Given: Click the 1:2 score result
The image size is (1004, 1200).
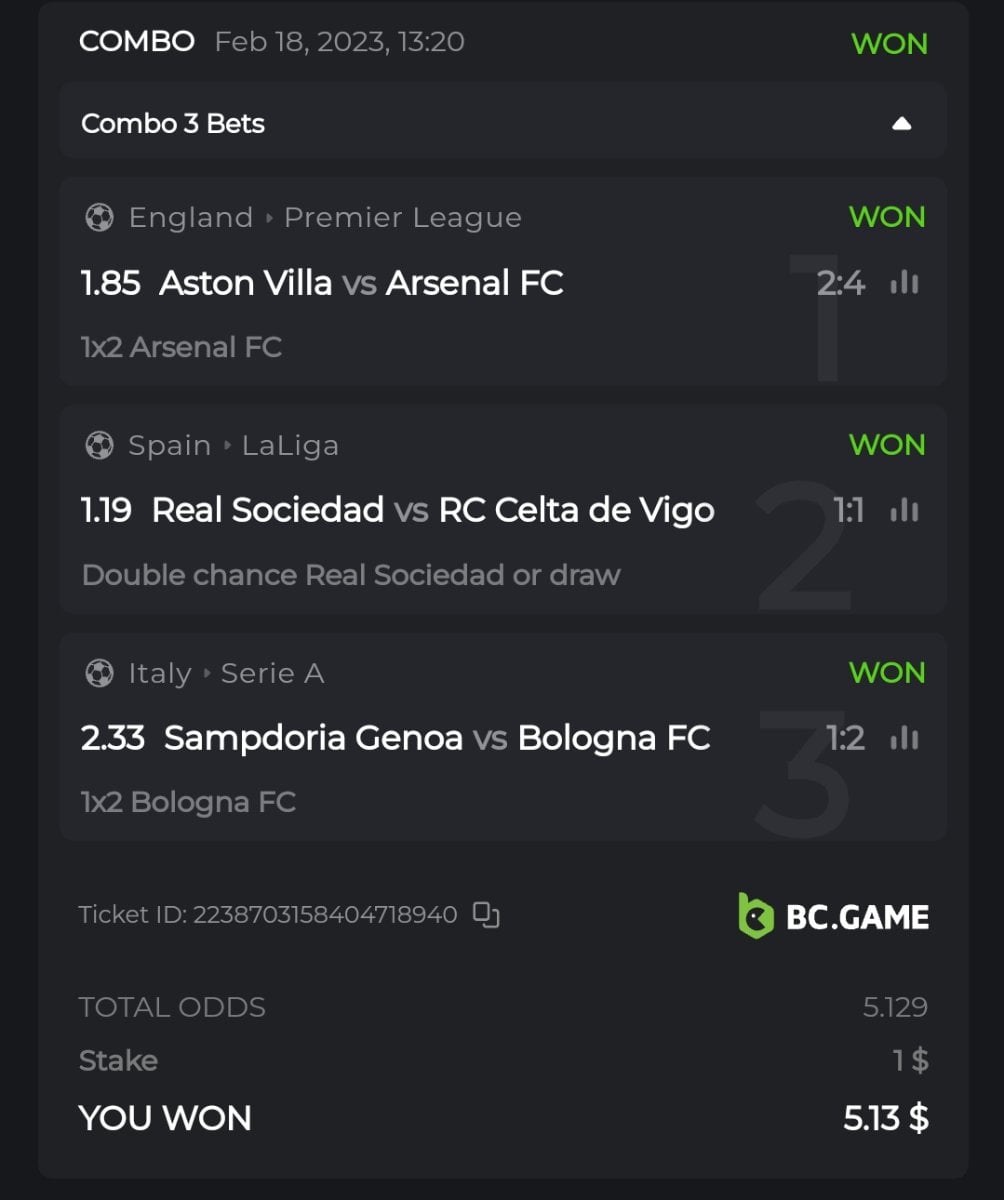Looking at the screenshot, I should click(x=845, y=739).
